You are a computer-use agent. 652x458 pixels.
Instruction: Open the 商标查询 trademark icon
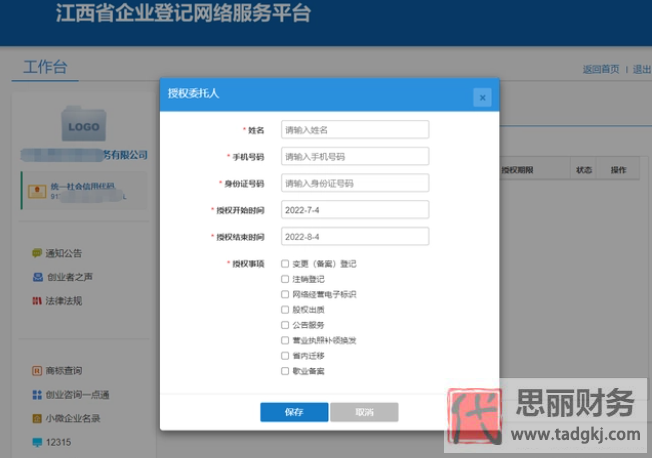pyautogui.click(x=37, y=371)
